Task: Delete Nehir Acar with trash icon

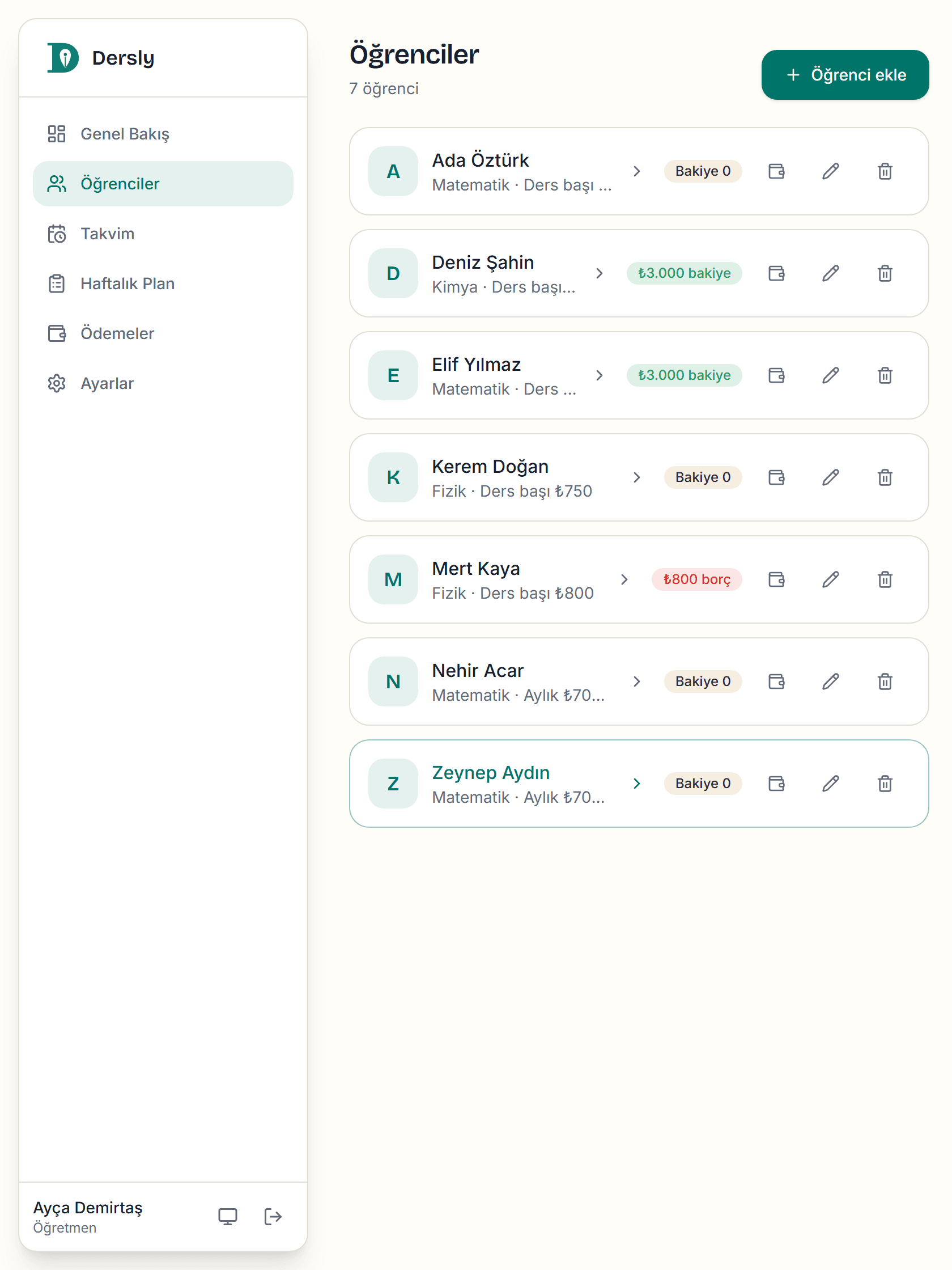Action: pos(885,681)
